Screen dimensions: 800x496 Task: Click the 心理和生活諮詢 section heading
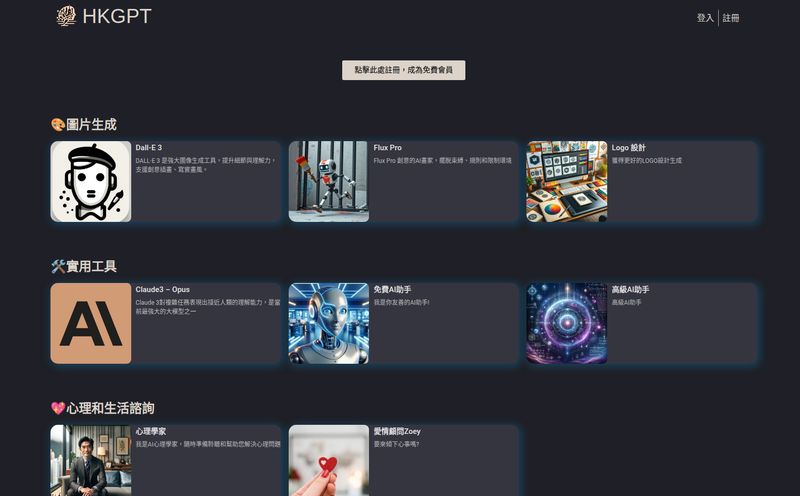point(110,408)
